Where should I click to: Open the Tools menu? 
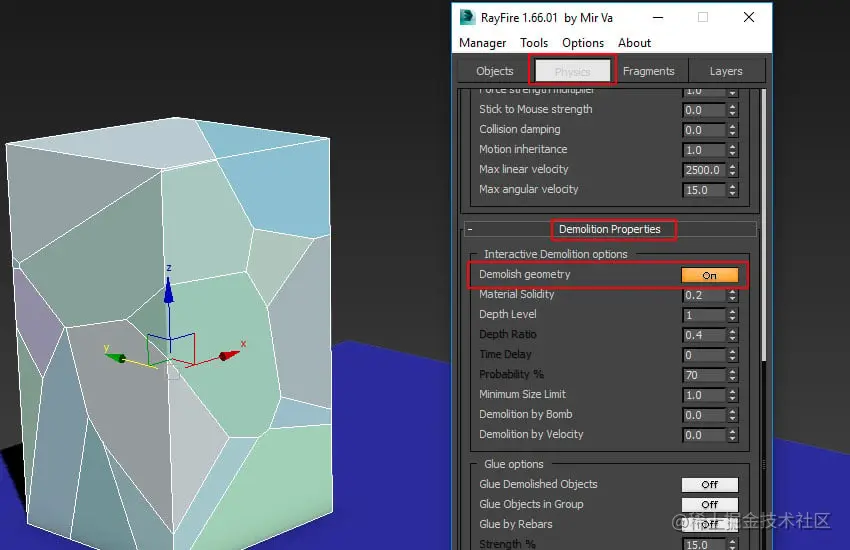(534, 43)
